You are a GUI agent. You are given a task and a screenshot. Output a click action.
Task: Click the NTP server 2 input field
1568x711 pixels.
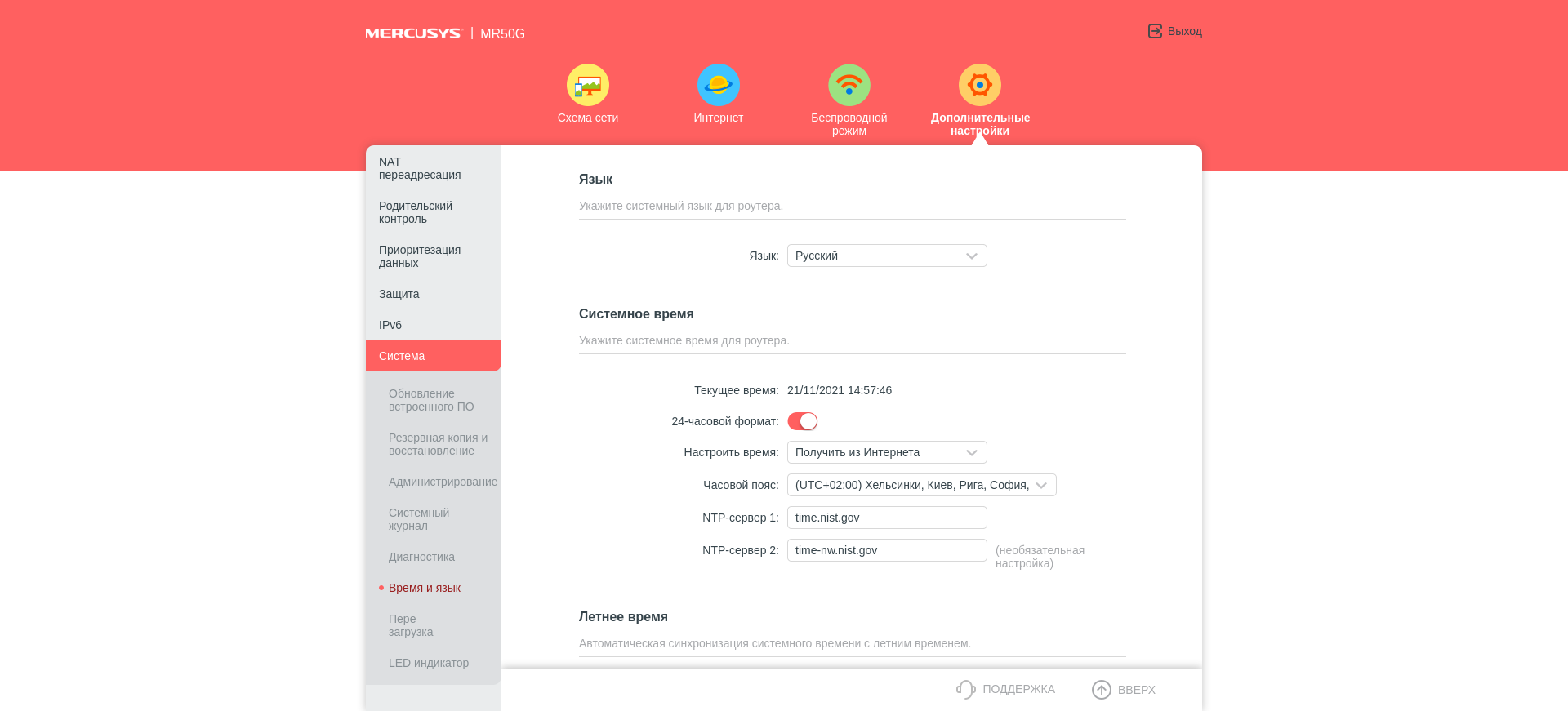(x=887, y=550)
